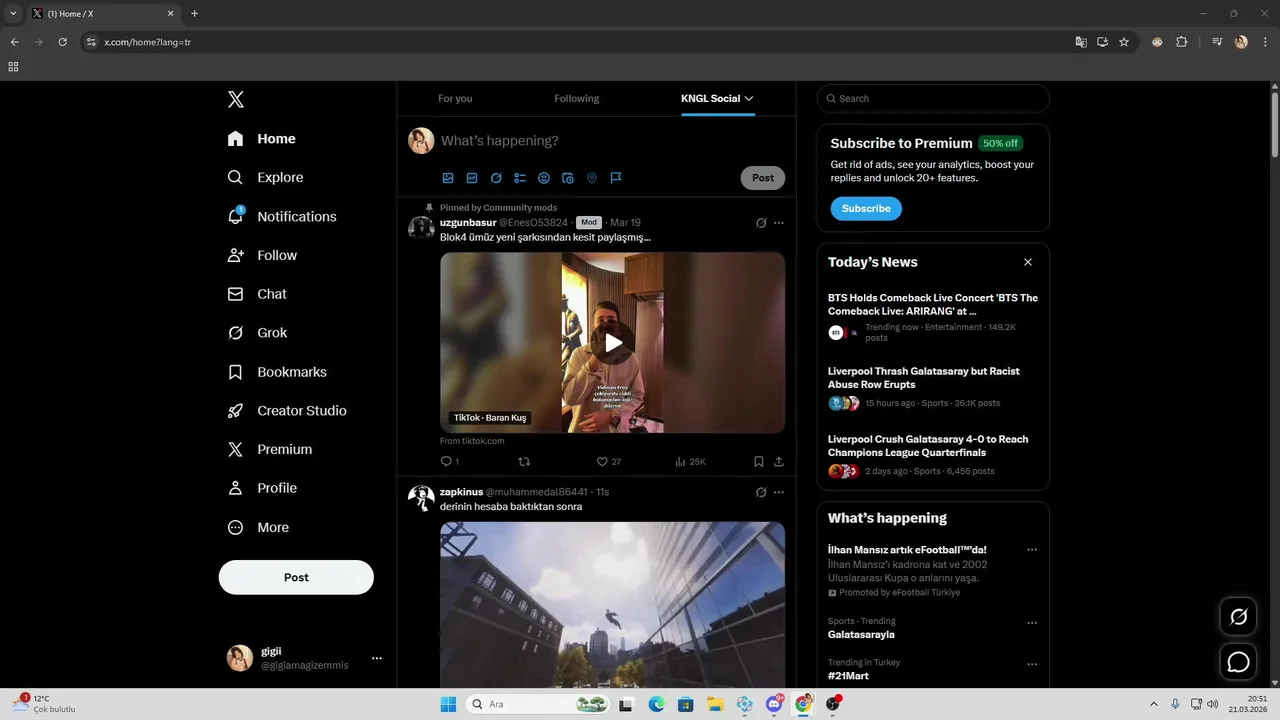Go to Bookmarks in the sidebar
The height and width of the screenshot is (720, 1280).
tap(277, 372)
